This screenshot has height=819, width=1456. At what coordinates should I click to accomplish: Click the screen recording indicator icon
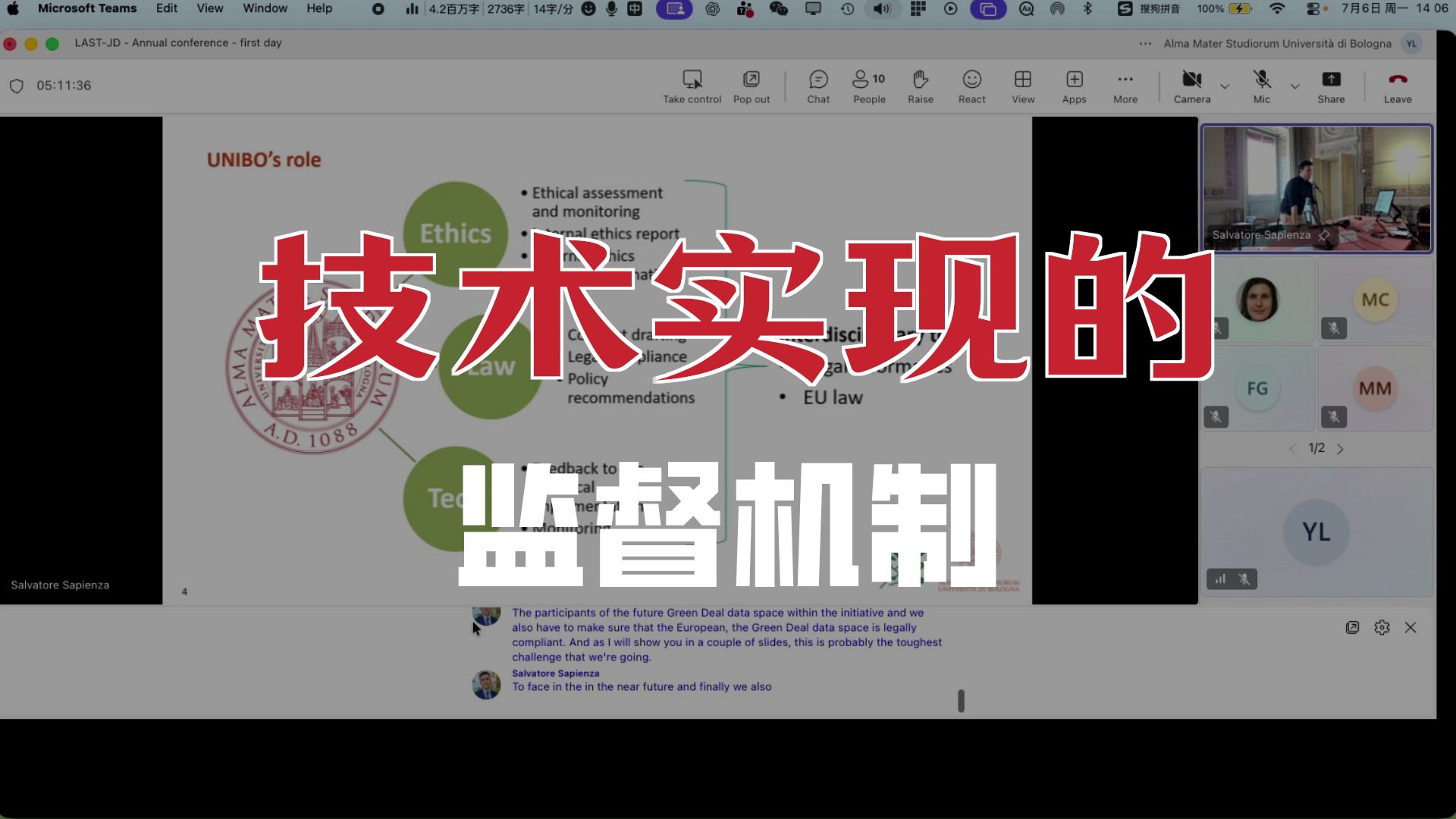point(378,9)
